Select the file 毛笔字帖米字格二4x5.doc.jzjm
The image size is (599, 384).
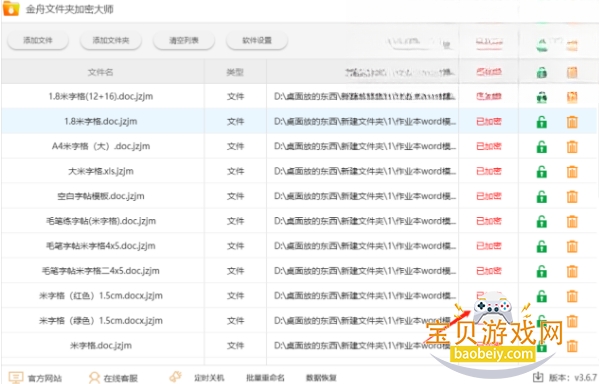point(101,271)
